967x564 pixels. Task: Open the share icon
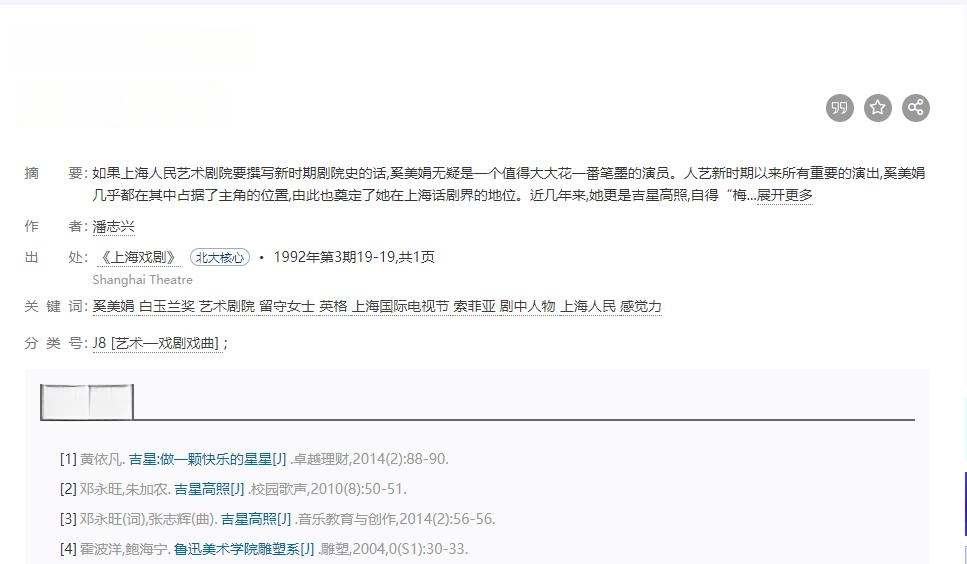point(916,108)
